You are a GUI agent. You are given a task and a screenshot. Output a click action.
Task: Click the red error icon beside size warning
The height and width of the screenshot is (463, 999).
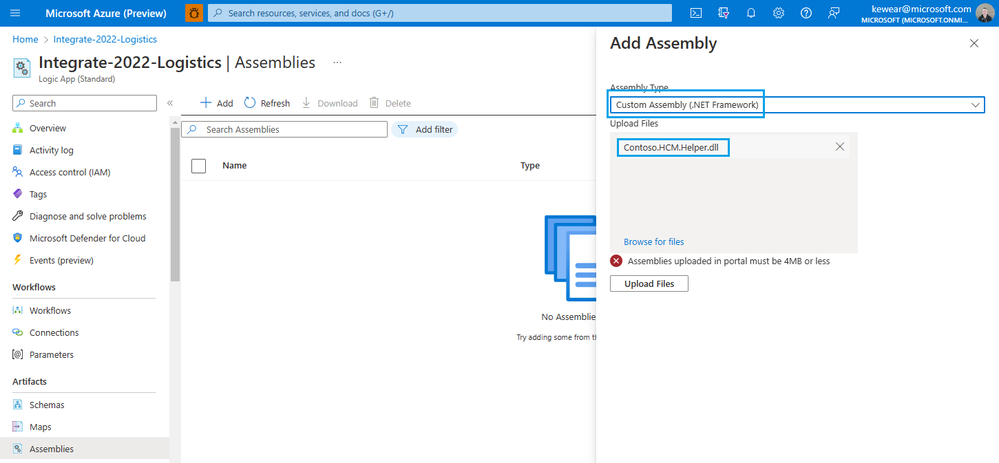click(616, 261)
